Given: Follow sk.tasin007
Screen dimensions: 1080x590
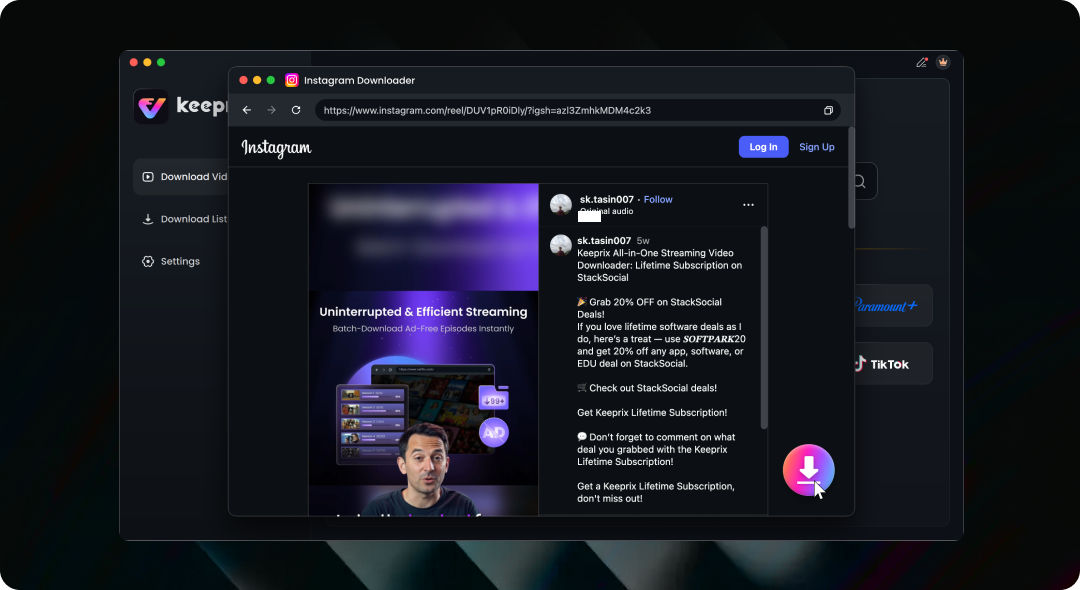Looking at the screenshot, I should (658, 200).
